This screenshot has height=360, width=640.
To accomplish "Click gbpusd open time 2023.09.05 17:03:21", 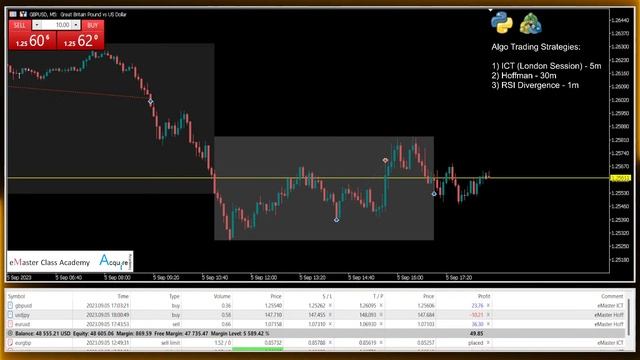I will (x=107, y=305).
